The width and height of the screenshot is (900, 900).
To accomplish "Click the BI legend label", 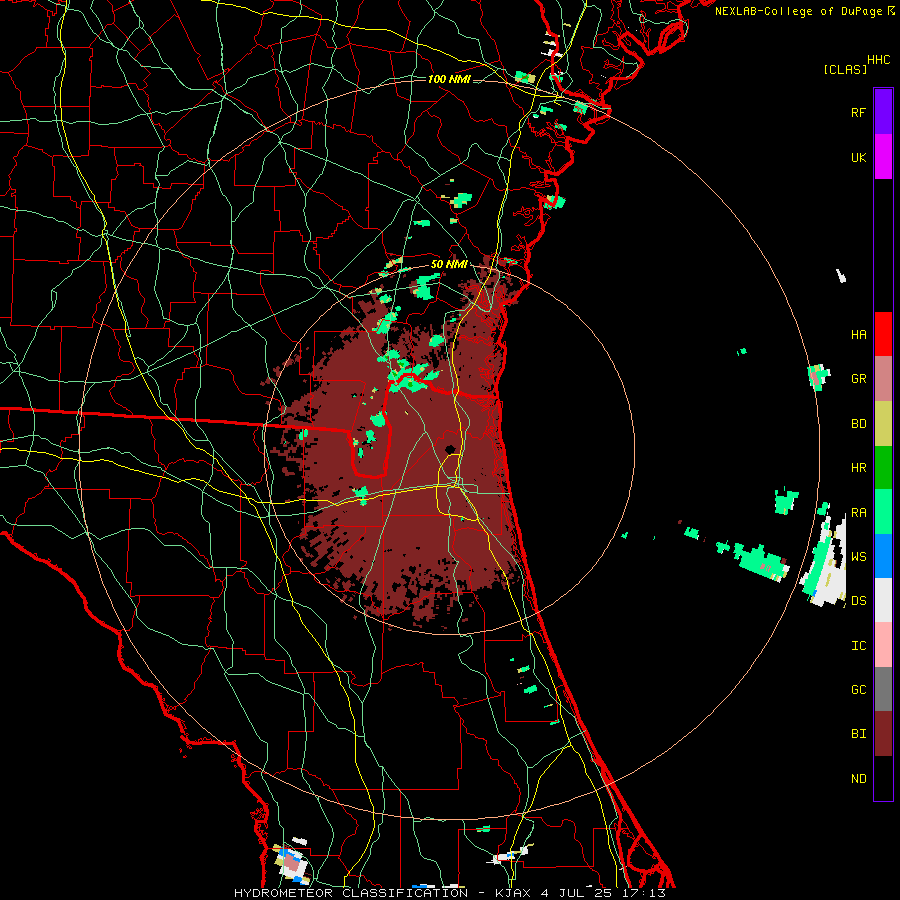I will [x=858, y=734].
